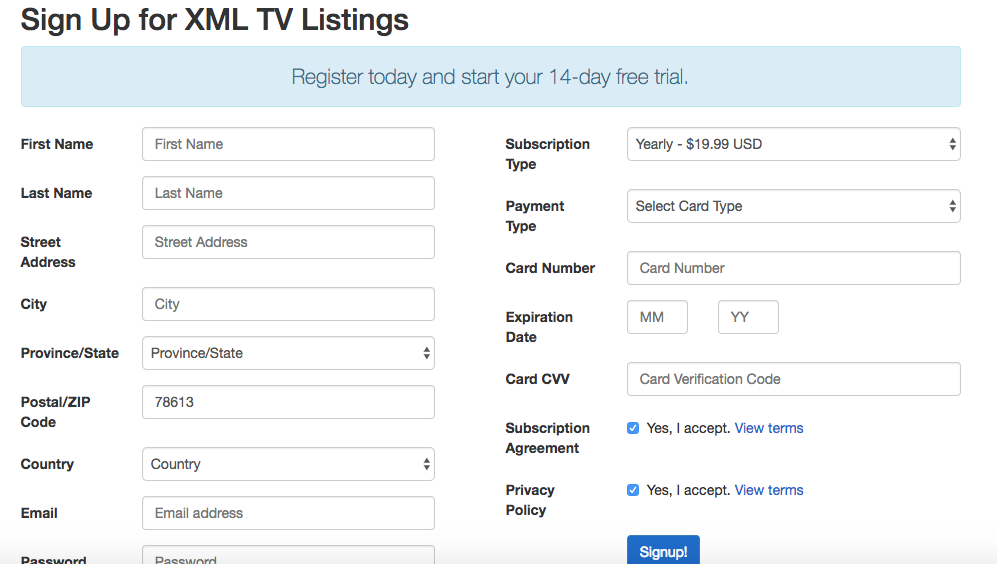997x564 pixels.
Task: Click the First Name input field
Action: tap(288, 144)
